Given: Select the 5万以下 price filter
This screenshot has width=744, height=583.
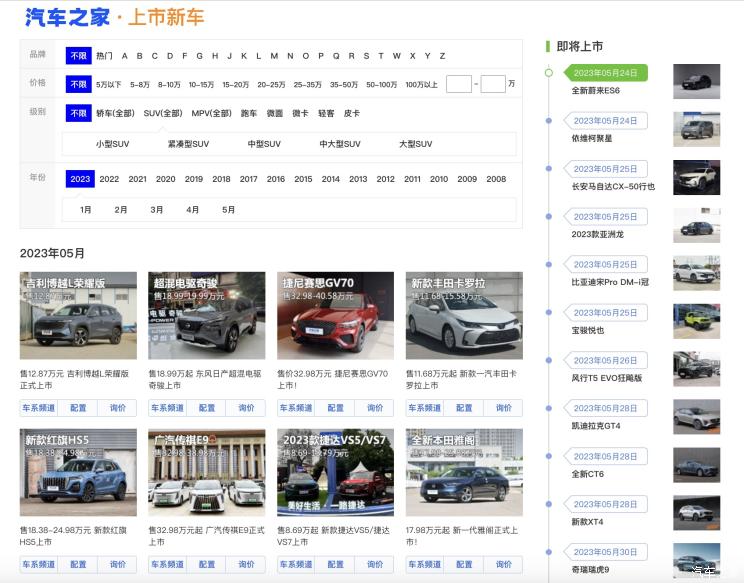Looking at the screenshot, I should coord(109,84).
